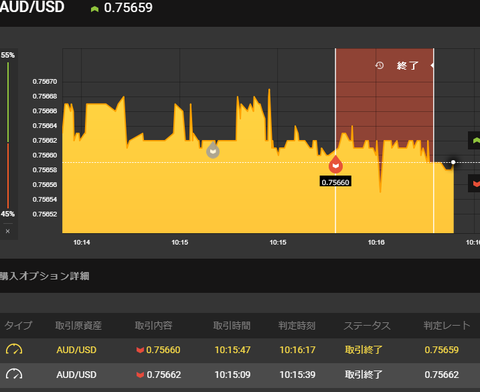Click the white gauge icon in second row
The width and height of the screenshot is (480, 392).
click(x=14, y=374)
